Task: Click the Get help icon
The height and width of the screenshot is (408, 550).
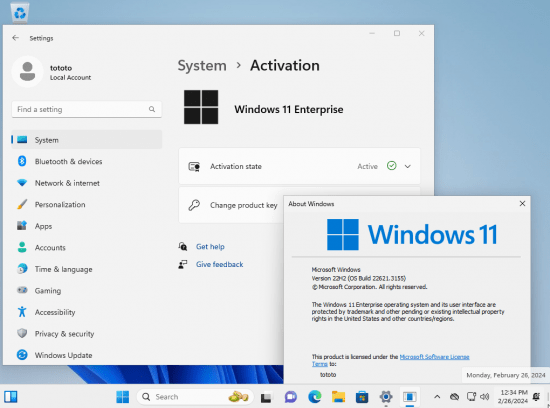Action: (x=183, y=246)
